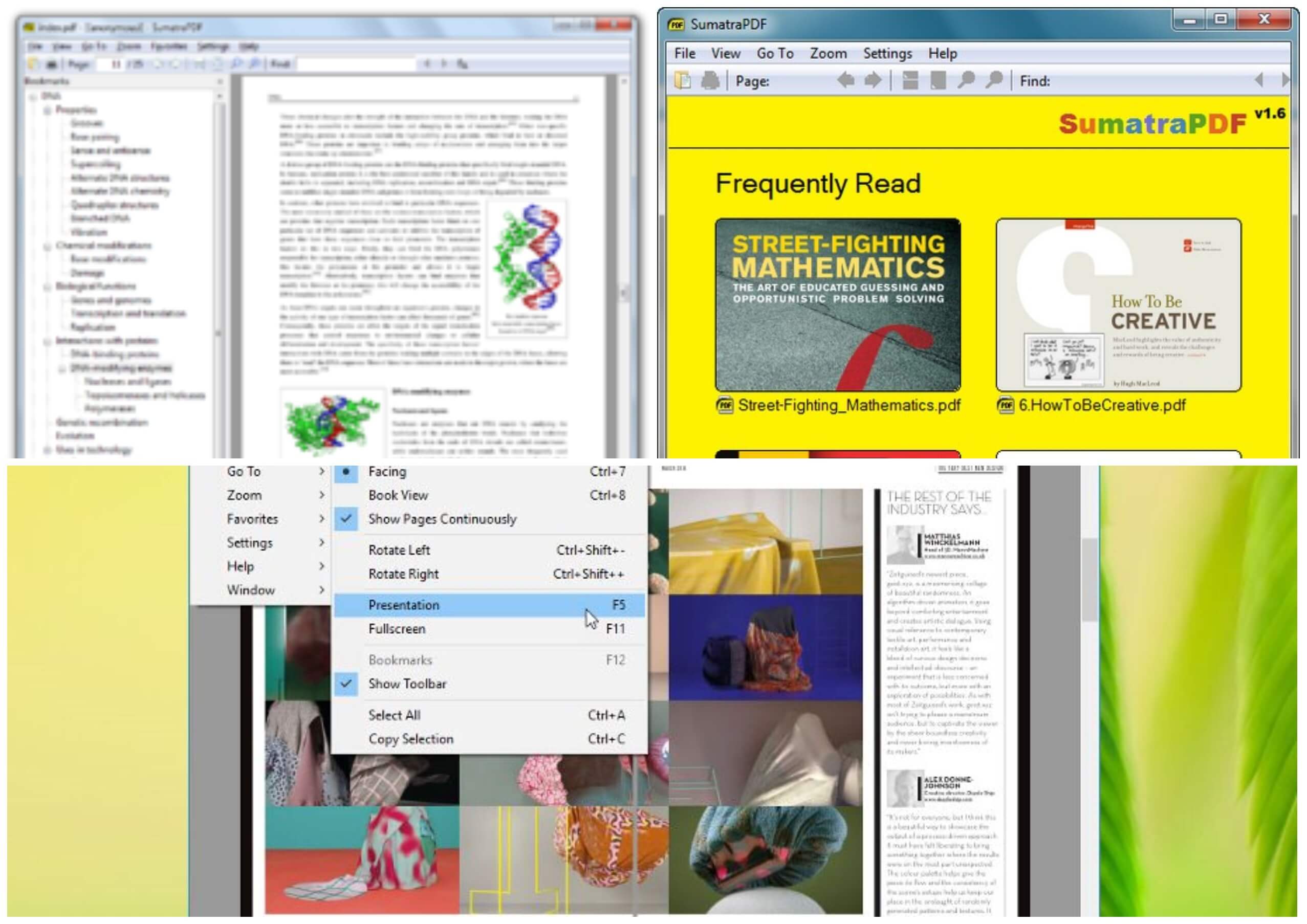Image resolution: width=1307 pixels, height=924 pixels.
Task: Start Presentation mode F5
Action: click(490, 605)
